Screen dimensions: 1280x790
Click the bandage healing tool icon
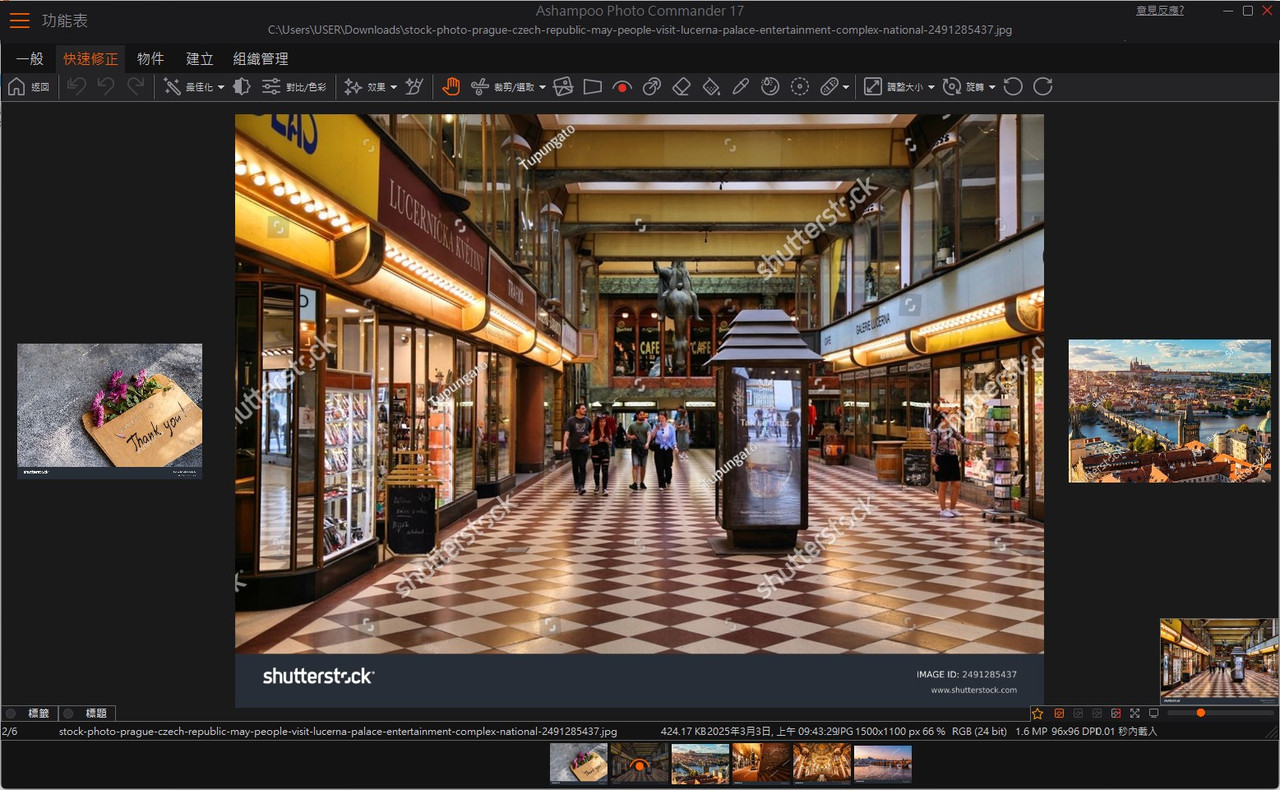click(829, 87)
